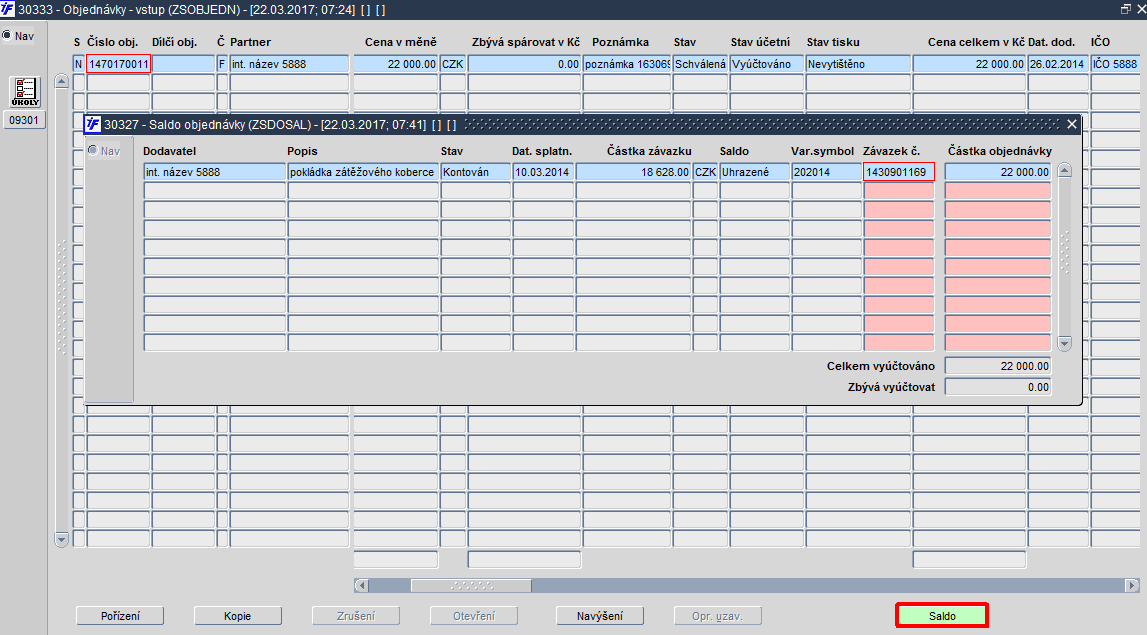This screenshot has width=1147, height=635.
Task: Select the Nav radio button in main window
Action: coord(7,34)
